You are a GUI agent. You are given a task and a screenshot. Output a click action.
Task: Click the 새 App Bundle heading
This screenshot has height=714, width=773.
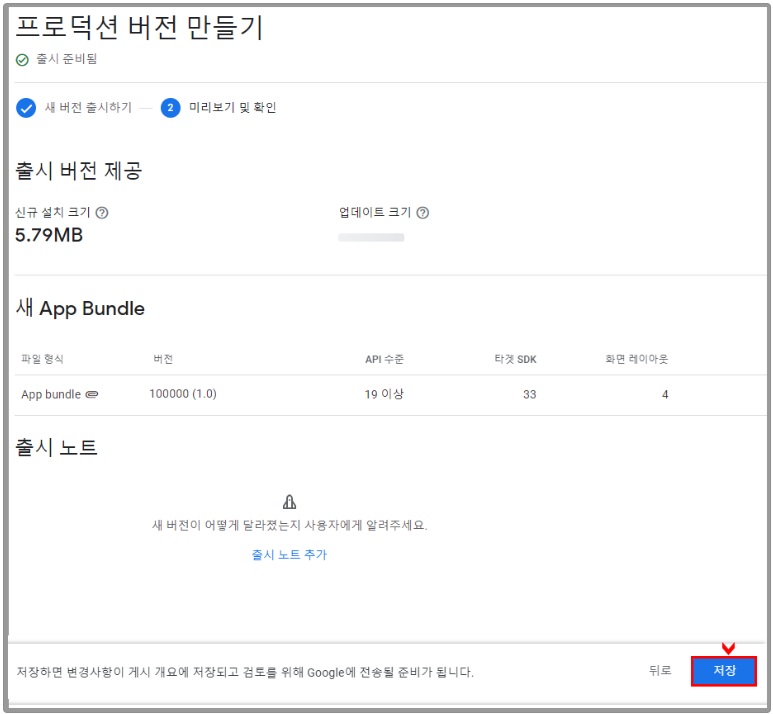80,308
